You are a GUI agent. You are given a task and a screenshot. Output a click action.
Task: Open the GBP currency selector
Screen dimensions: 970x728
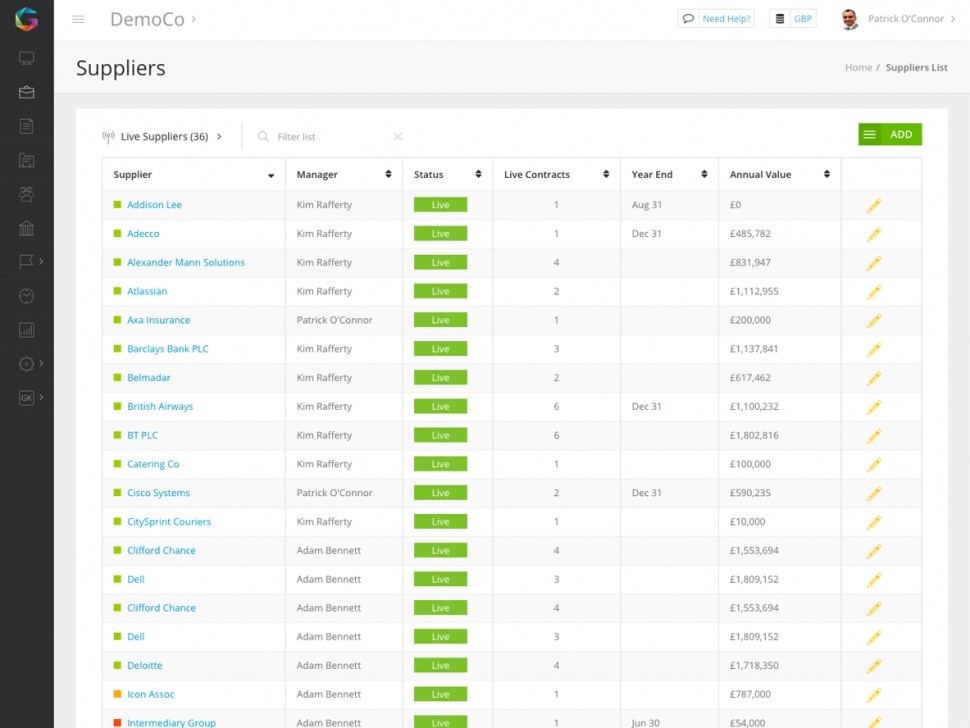(792, 19)
